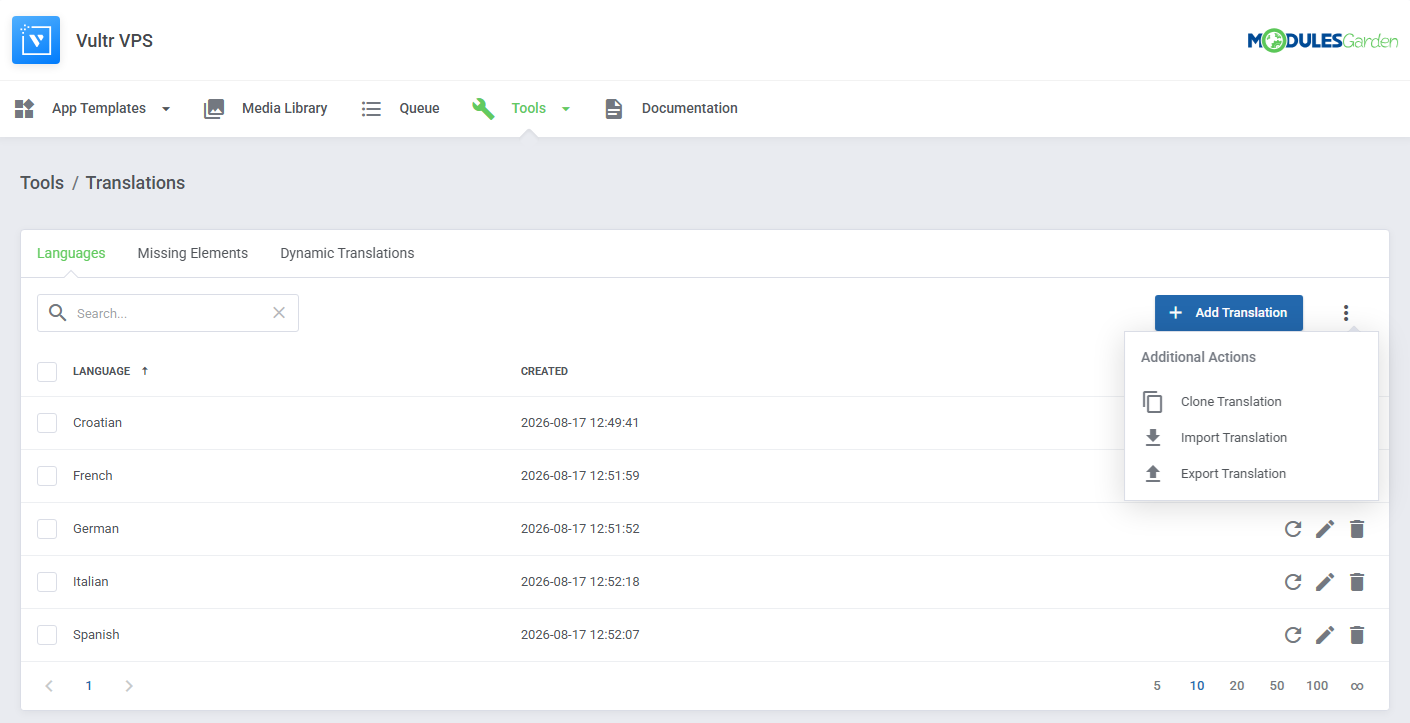The width and height of the screenshot is (1410, 723).
Task: Toggle the select-all languages checkbox
Action: click(47, 372)
